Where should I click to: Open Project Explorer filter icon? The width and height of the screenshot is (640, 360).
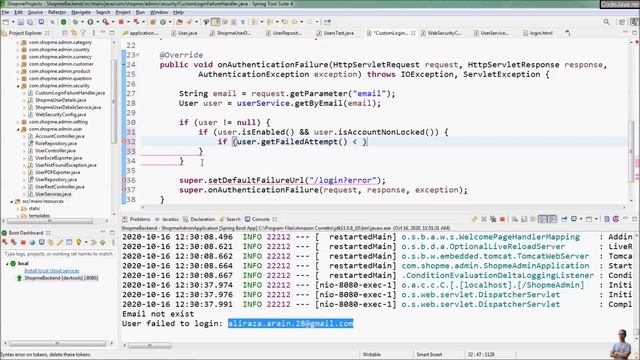pyautogui.click(x=83, y=33)
